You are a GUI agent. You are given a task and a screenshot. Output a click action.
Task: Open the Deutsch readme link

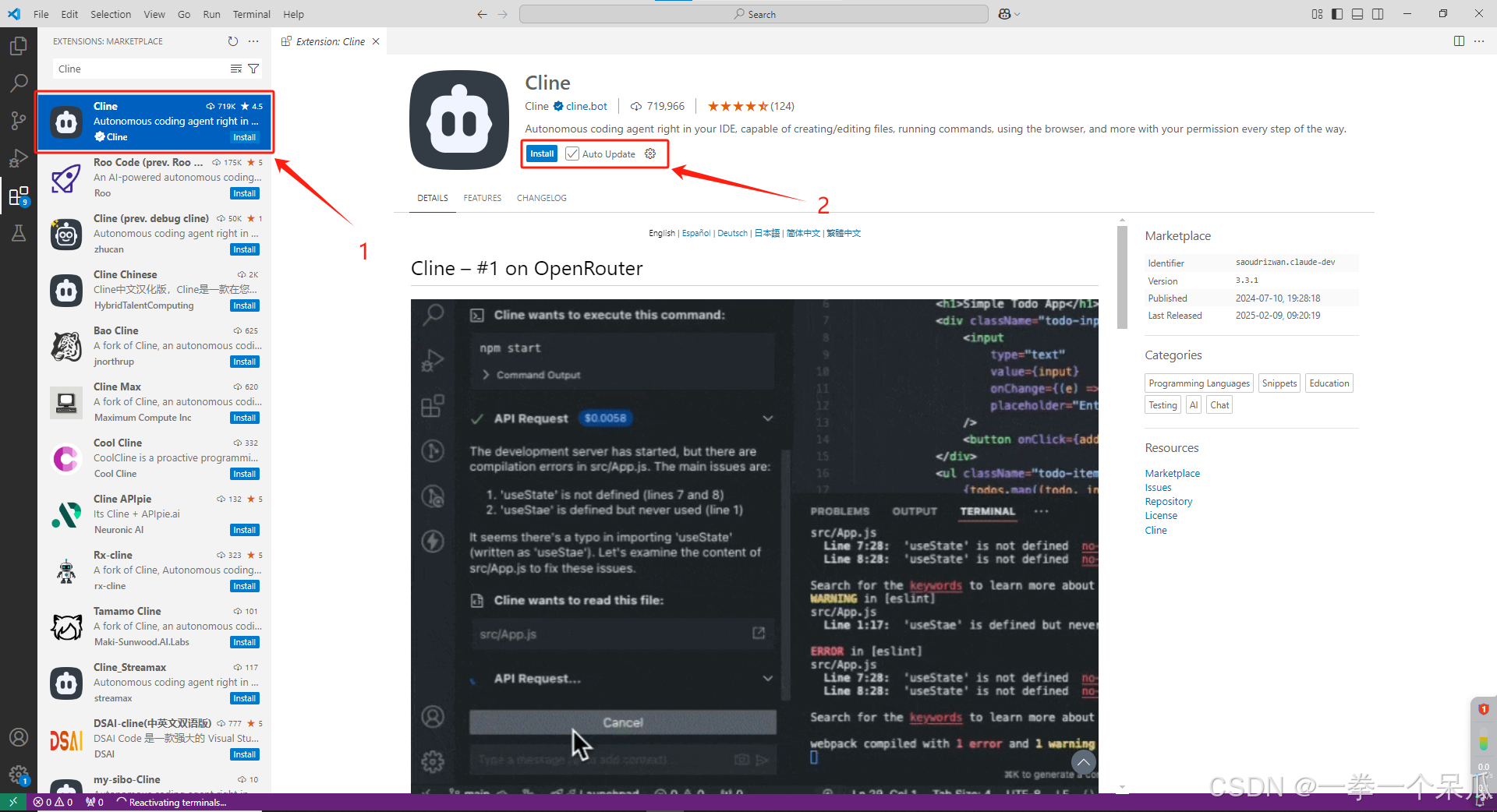[x=732, y=233]
